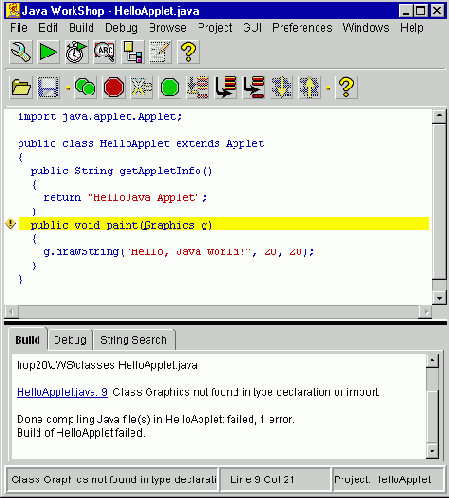This screenshot has width=449, height=498.
Task: Click the return "HelloJava Applet" line
Action: 125,197
